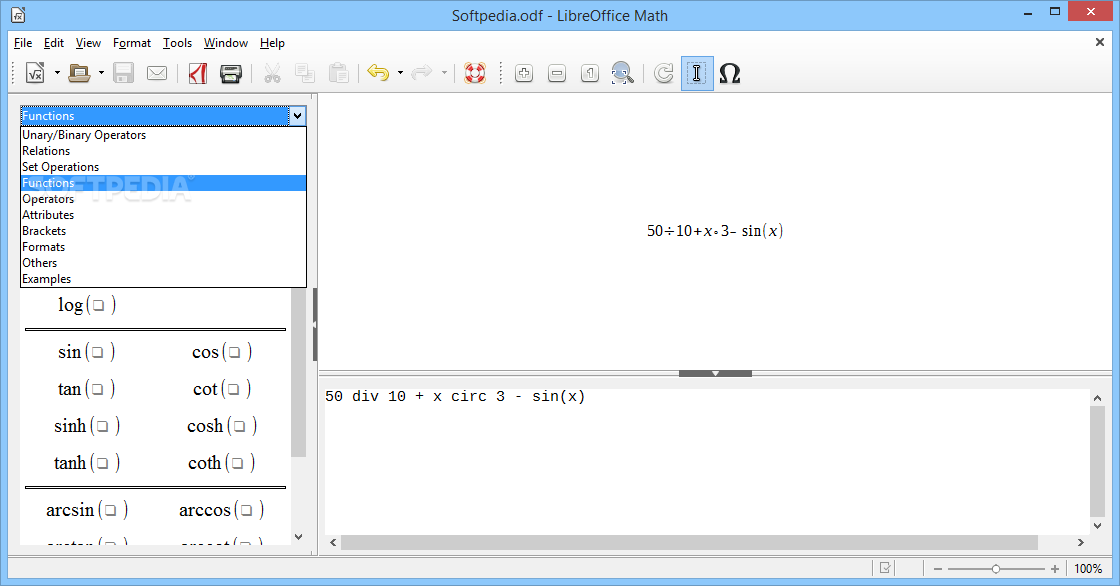
Task: Click the Zoom 100% toolbar icon
Action: pyautogui.click(x=590, y=73)
